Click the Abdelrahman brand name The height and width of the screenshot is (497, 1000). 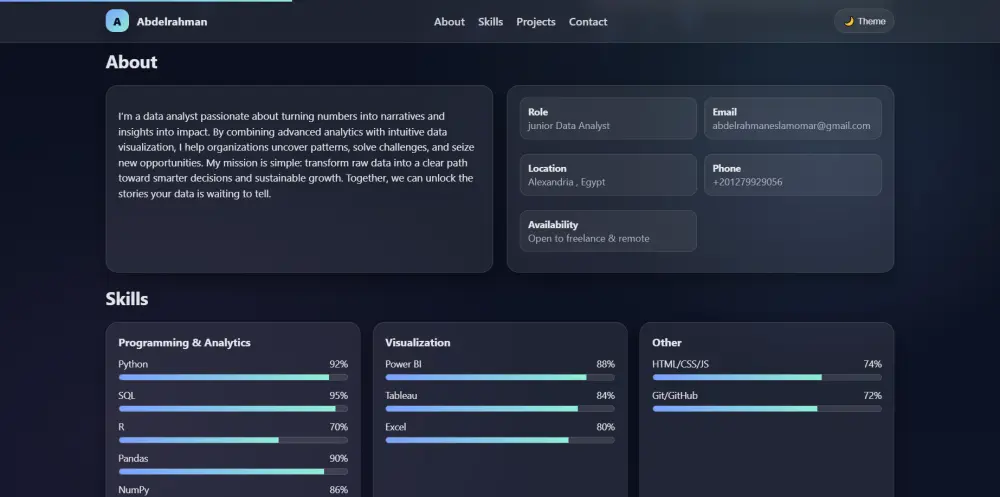point(172,22)
